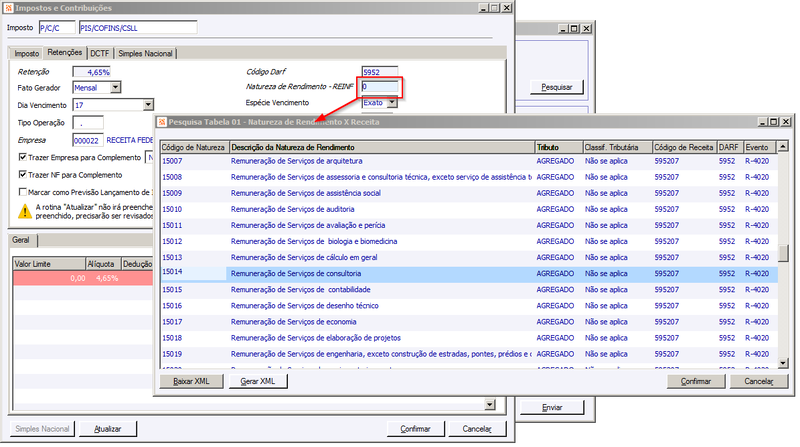The height and width of the screenshot is (447, 800).
Task: Click Cancelar in Impostos e Contribuições window
Action: click(477, 429)
